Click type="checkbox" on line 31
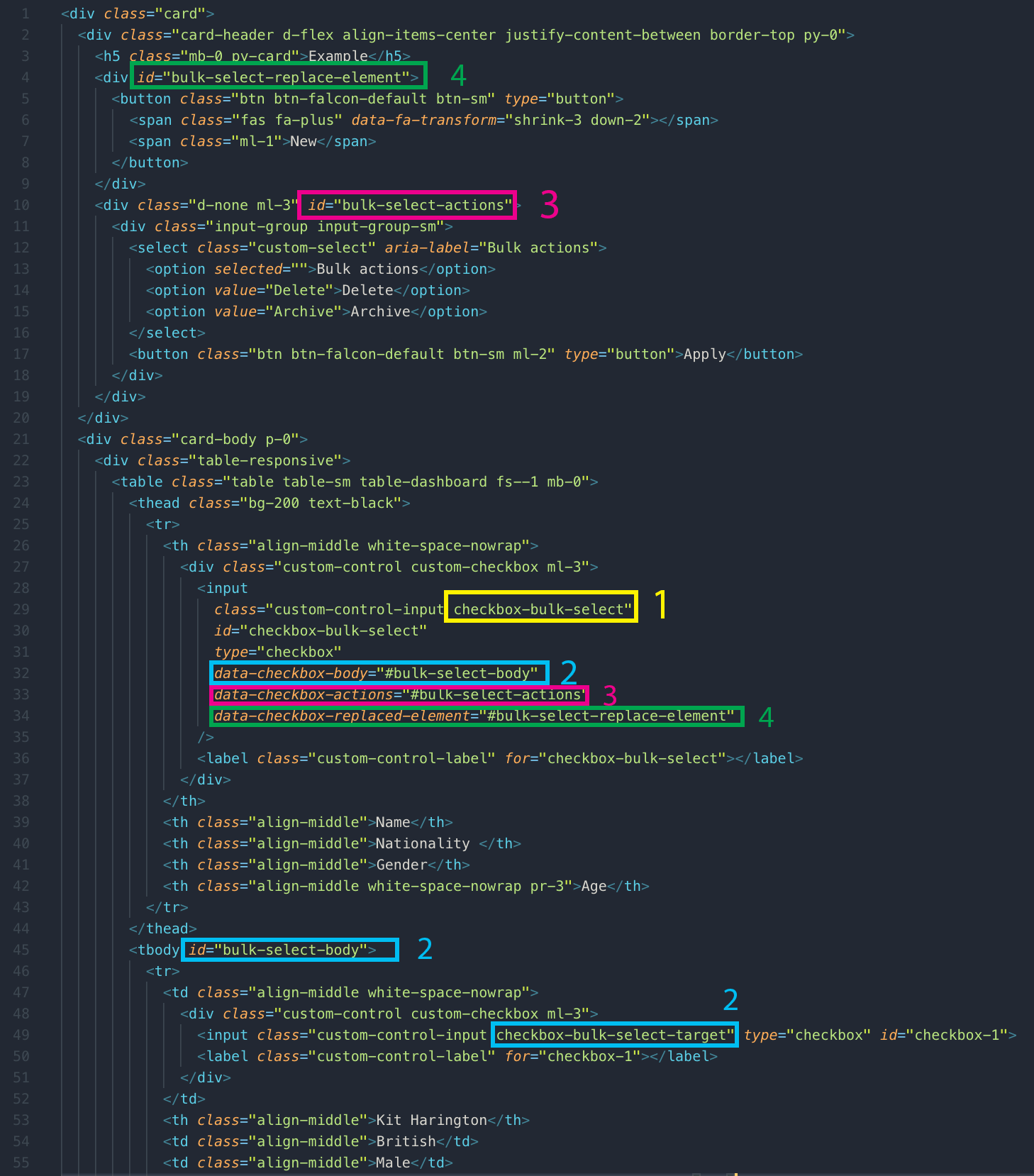Image resolution: width=1034 pixels, height=1176 pixels. pyautogui.click(x=278, y=652)
